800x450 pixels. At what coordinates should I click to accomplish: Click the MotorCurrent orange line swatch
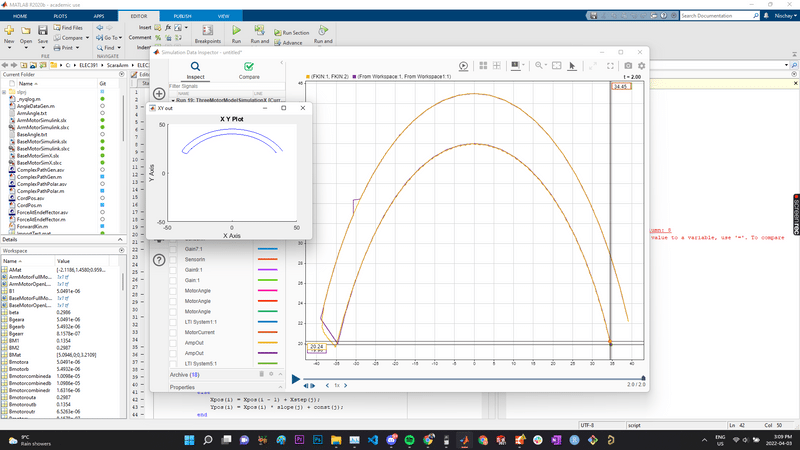point(267,332)
